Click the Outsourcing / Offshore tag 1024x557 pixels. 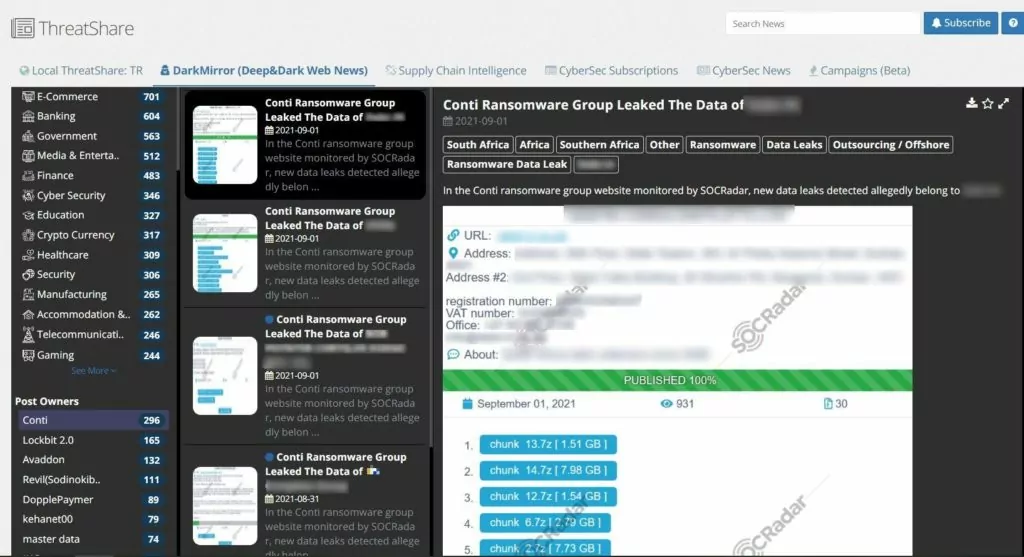(x=891, y=145)
